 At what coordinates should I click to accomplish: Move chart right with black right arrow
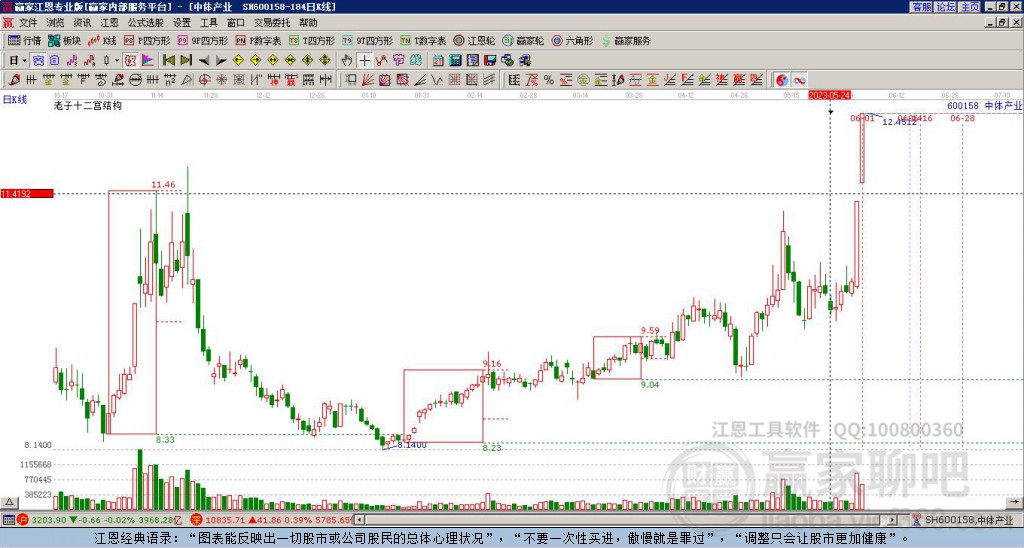221,60
